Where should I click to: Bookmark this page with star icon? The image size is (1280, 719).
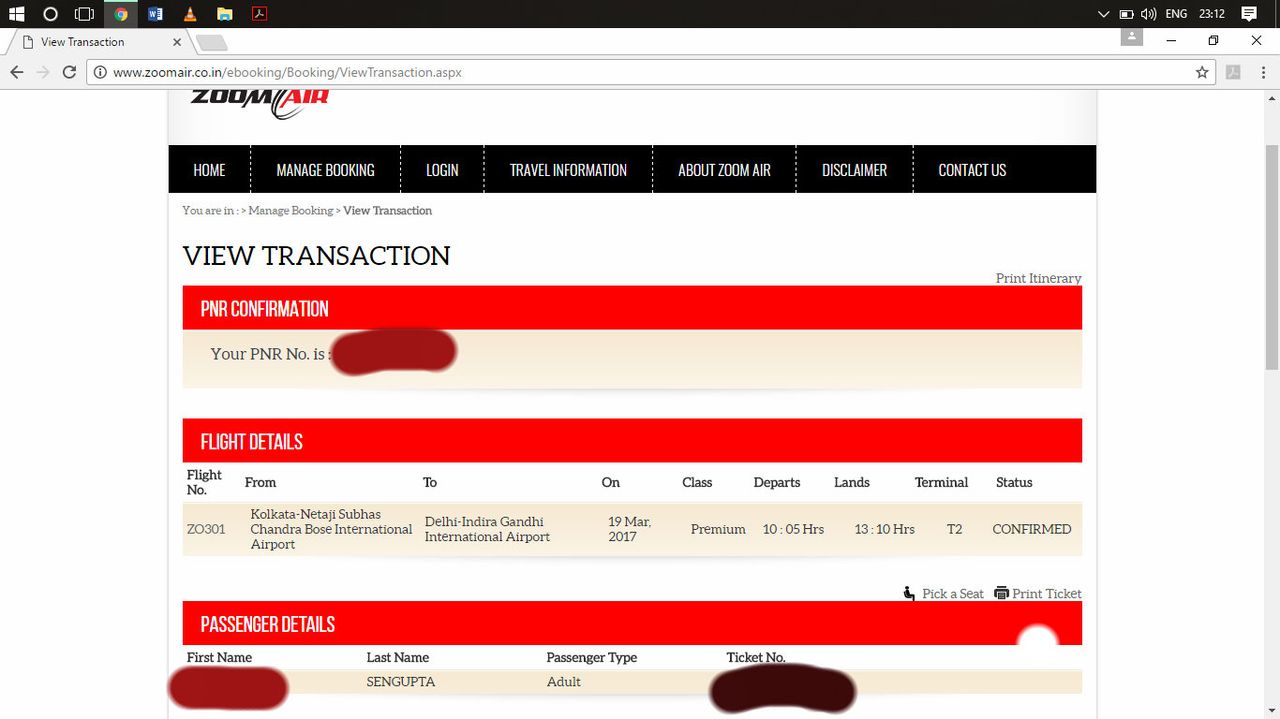pyautogui.click(x=1202, y=72)
